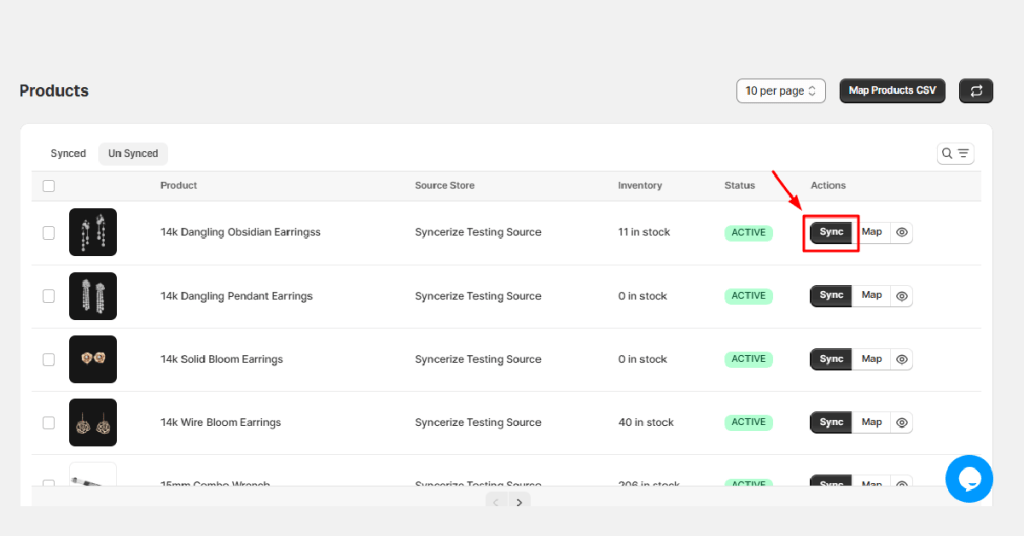This screenshot has width=1024, height=536.
Task: Sync the 14k Wire Bloom Earrings product
Action: click(x=831, y=422)
